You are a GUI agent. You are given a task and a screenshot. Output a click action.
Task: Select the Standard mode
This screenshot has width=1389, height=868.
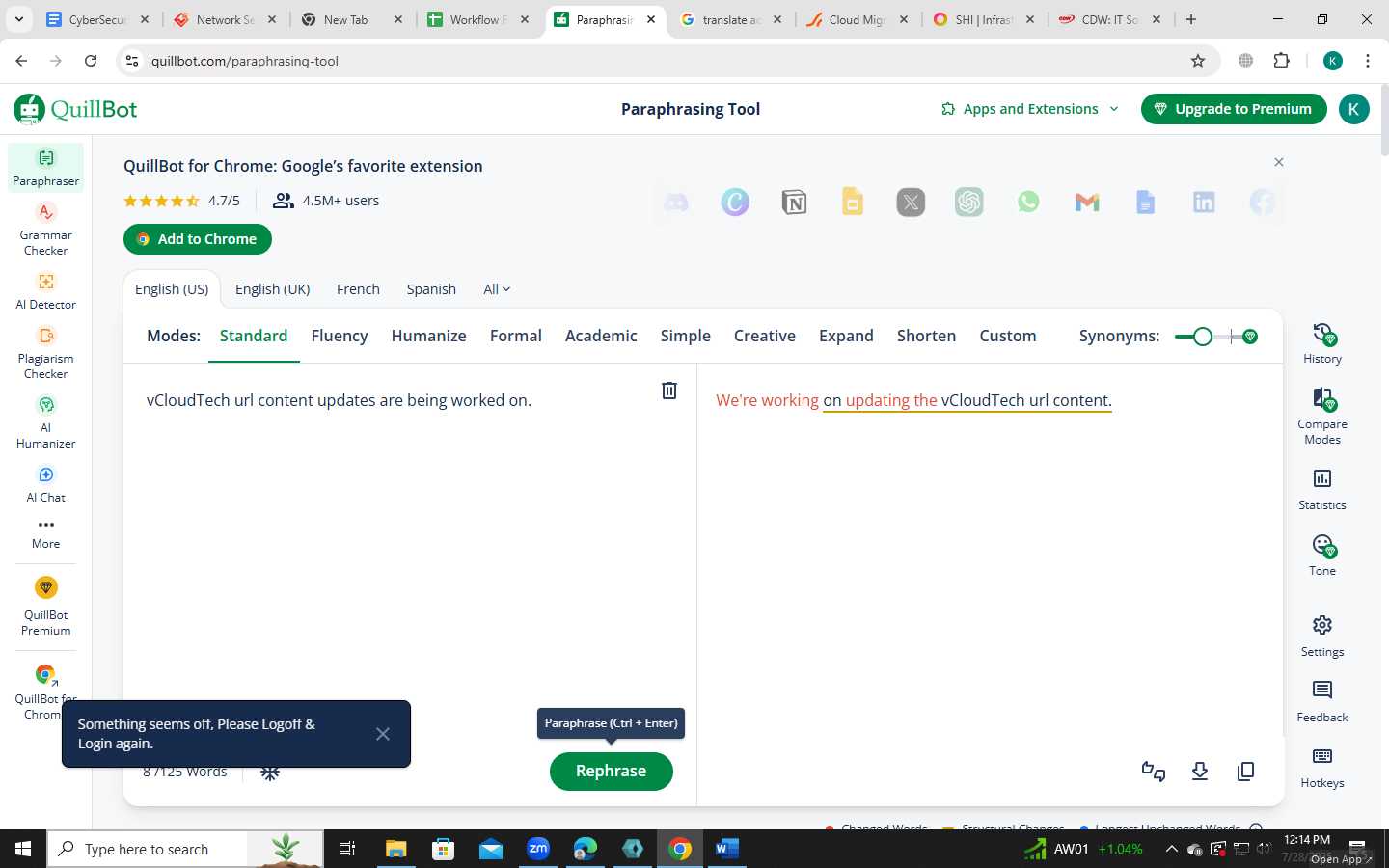click(x=254, y=336)
